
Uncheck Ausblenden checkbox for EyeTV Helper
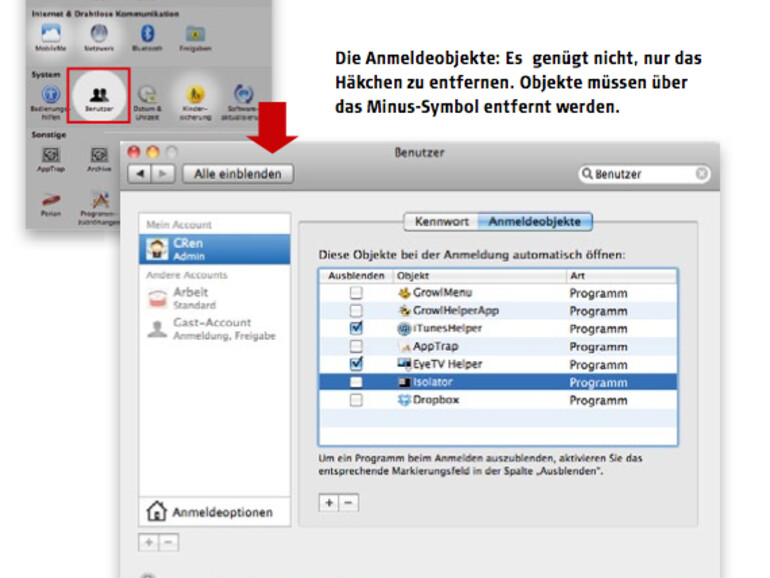(356, 364)
